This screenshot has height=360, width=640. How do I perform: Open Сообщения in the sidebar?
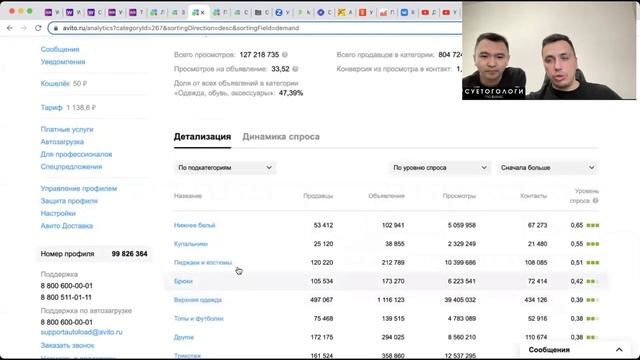click(x=60, y=49)
